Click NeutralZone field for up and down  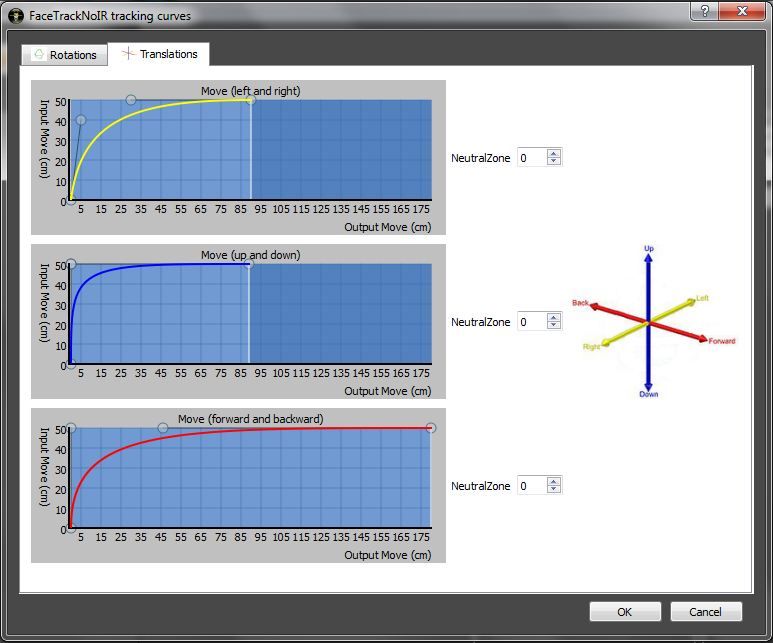(x=531, y=322)
